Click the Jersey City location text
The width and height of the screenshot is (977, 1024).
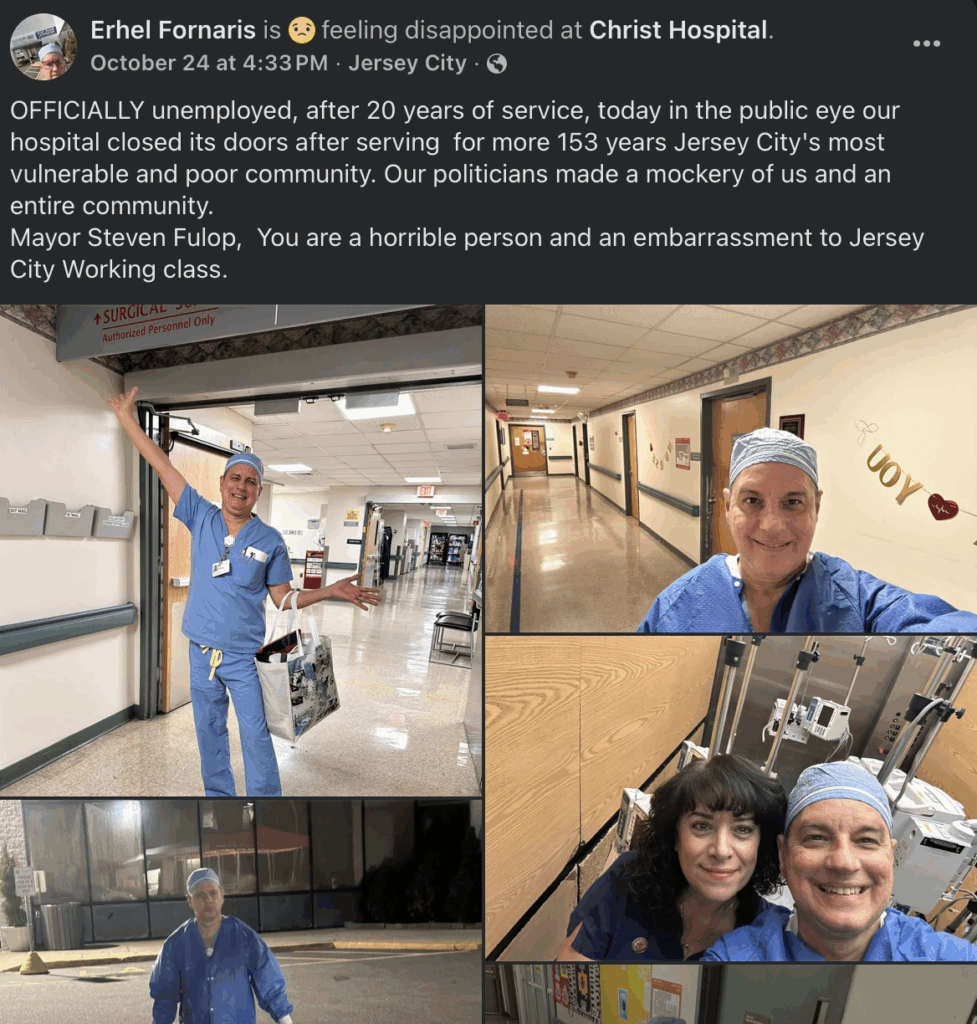click(407, 63)
